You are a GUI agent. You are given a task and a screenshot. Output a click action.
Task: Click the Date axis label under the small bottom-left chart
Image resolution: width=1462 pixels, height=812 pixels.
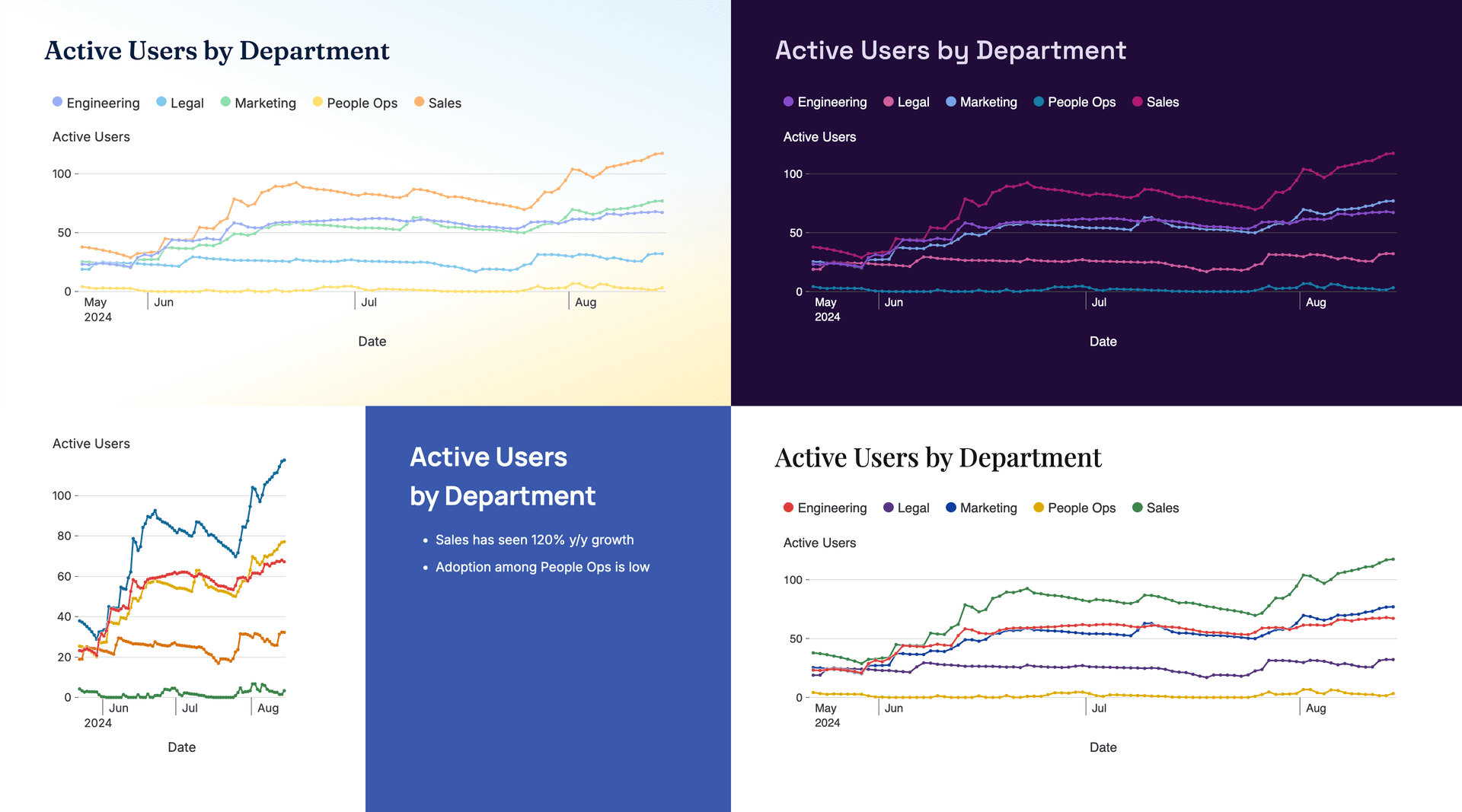(x=181, y=747)
